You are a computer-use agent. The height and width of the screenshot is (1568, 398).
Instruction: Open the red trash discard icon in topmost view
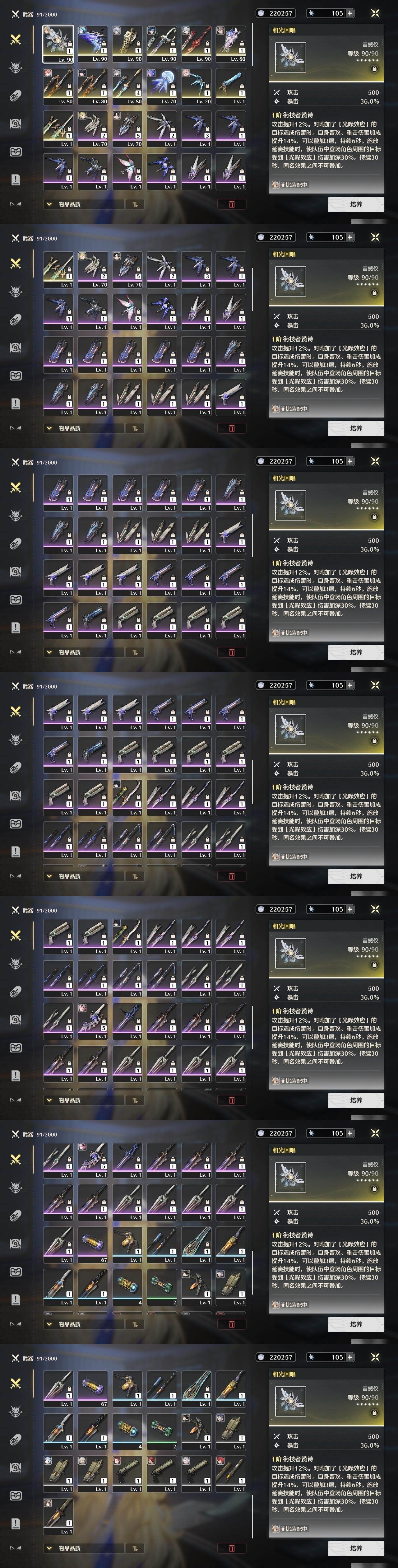pyautogui.click(x=232, y=204)
